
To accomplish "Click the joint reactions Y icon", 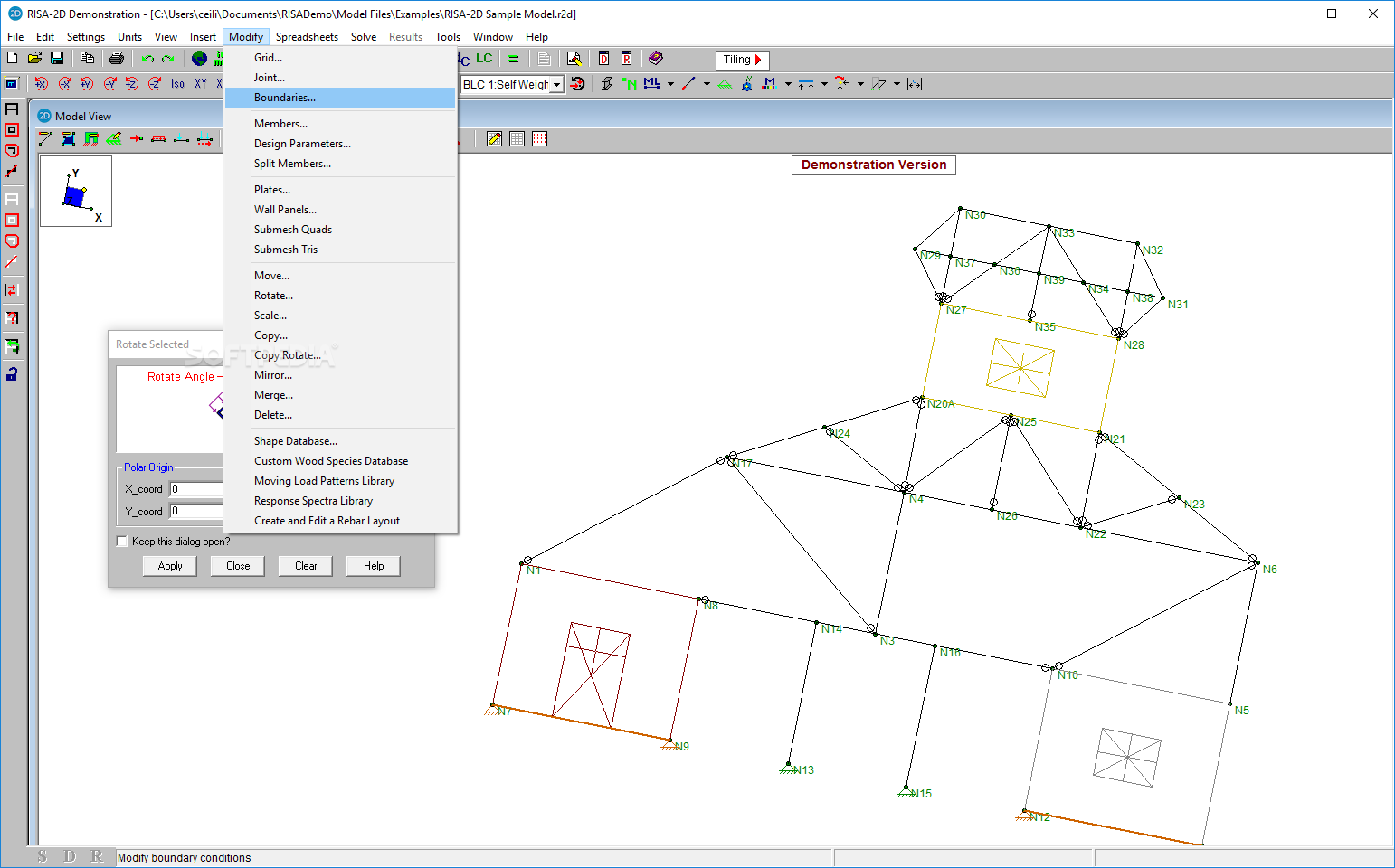I will [747, 83].
